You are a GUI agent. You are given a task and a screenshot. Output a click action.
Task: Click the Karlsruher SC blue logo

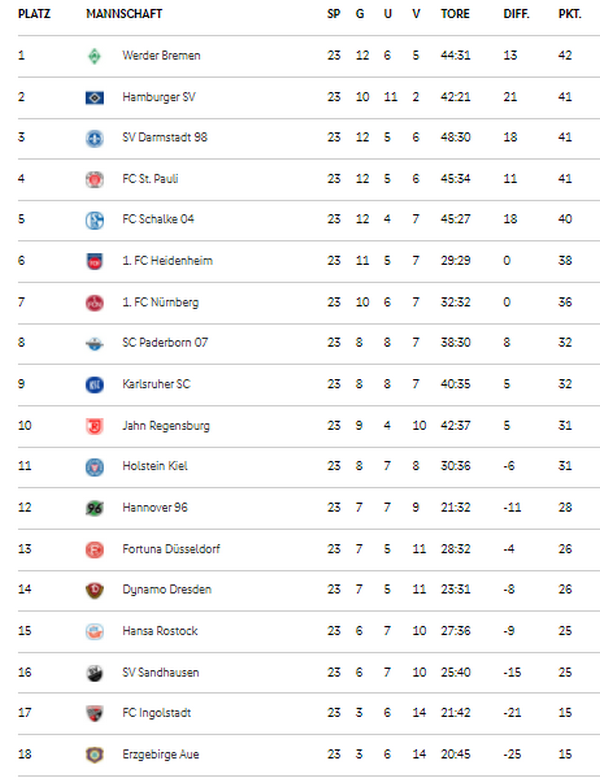pos(94,385)
